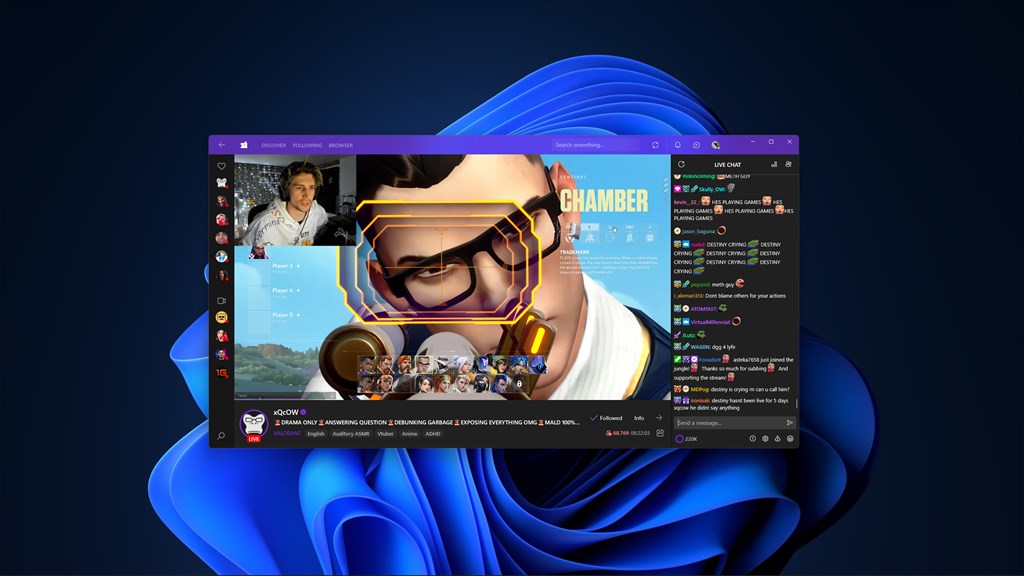The height and width of the screenshot is (576, 1024).
Task: Reload the live chat
Action: [681, 165]
